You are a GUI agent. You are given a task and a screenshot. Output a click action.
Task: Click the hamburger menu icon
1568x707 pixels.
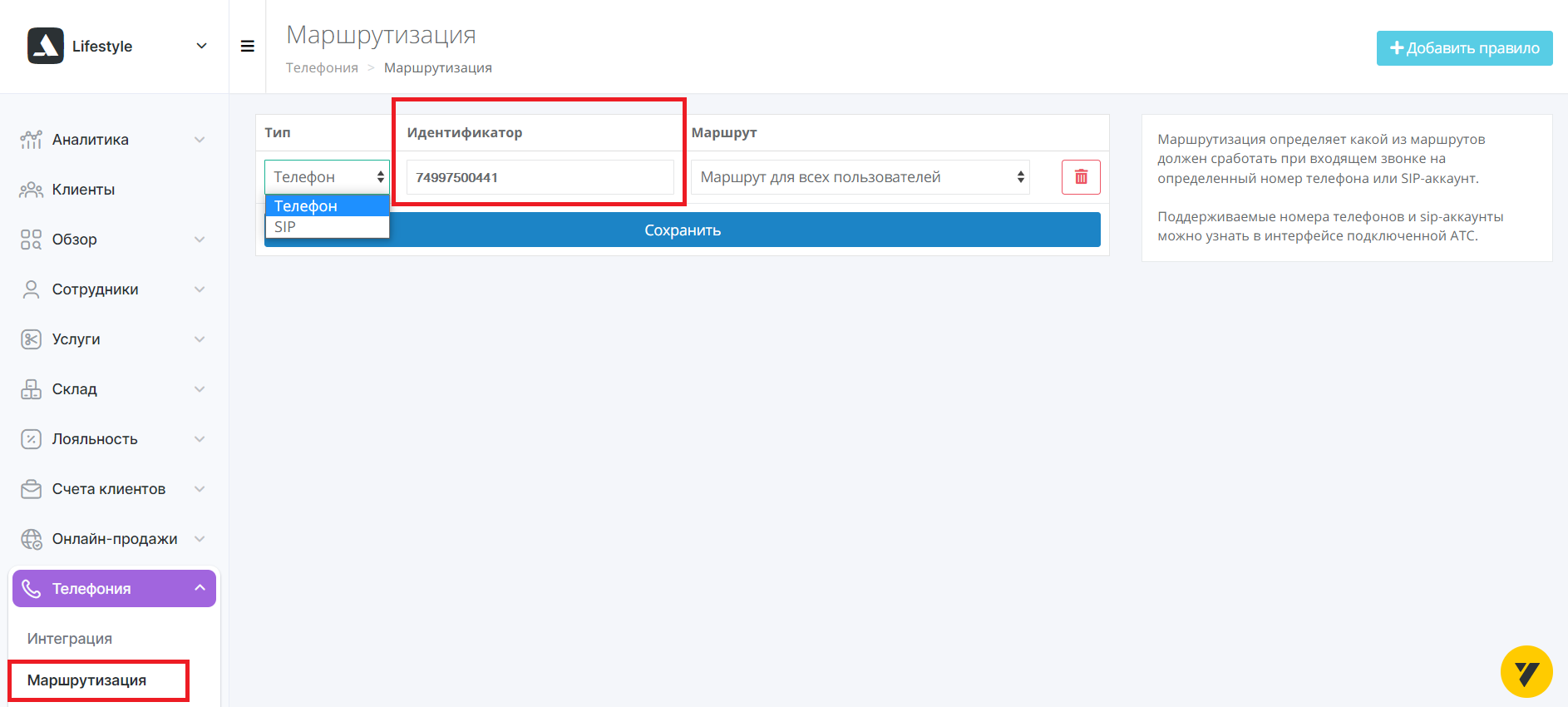coord(247,47)
